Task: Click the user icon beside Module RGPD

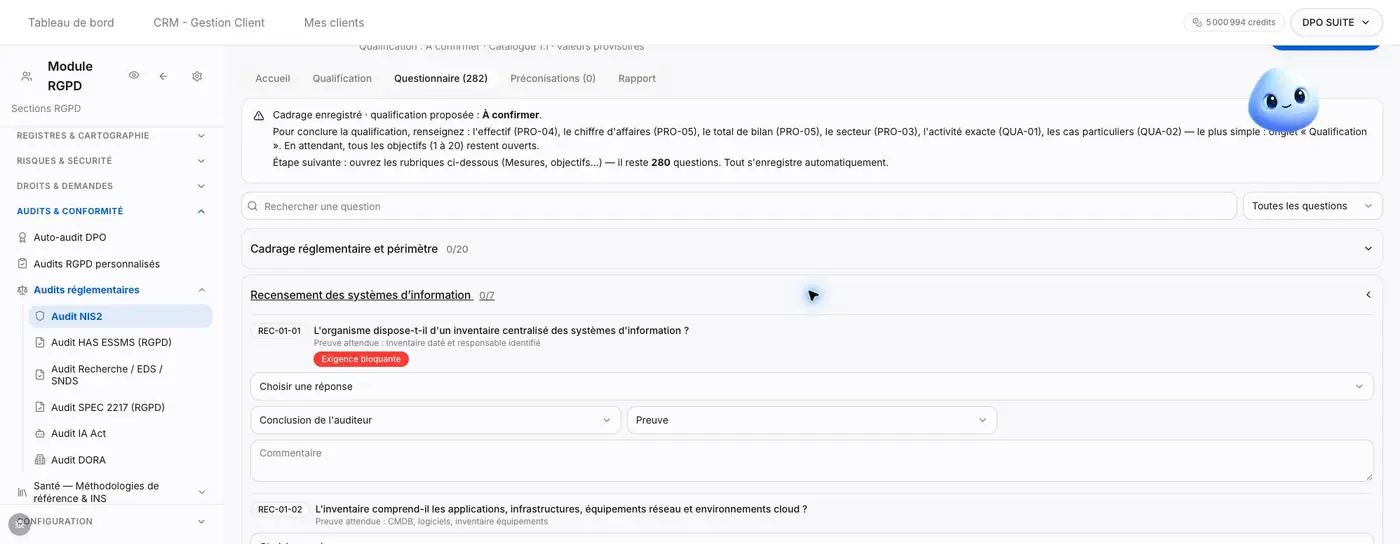Action: click(27, 76)
